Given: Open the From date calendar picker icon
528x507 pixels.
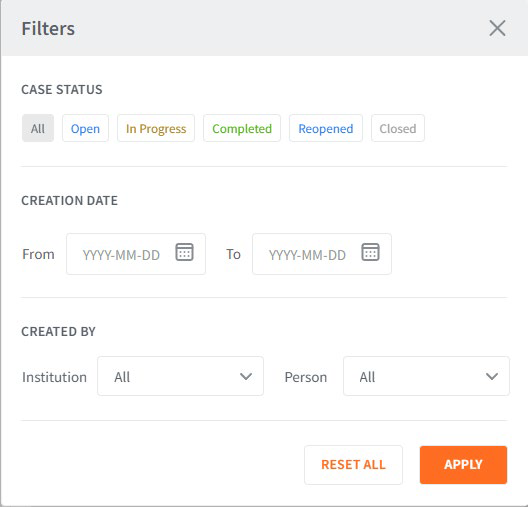Looking at the screenshot, I should [184, 252].
